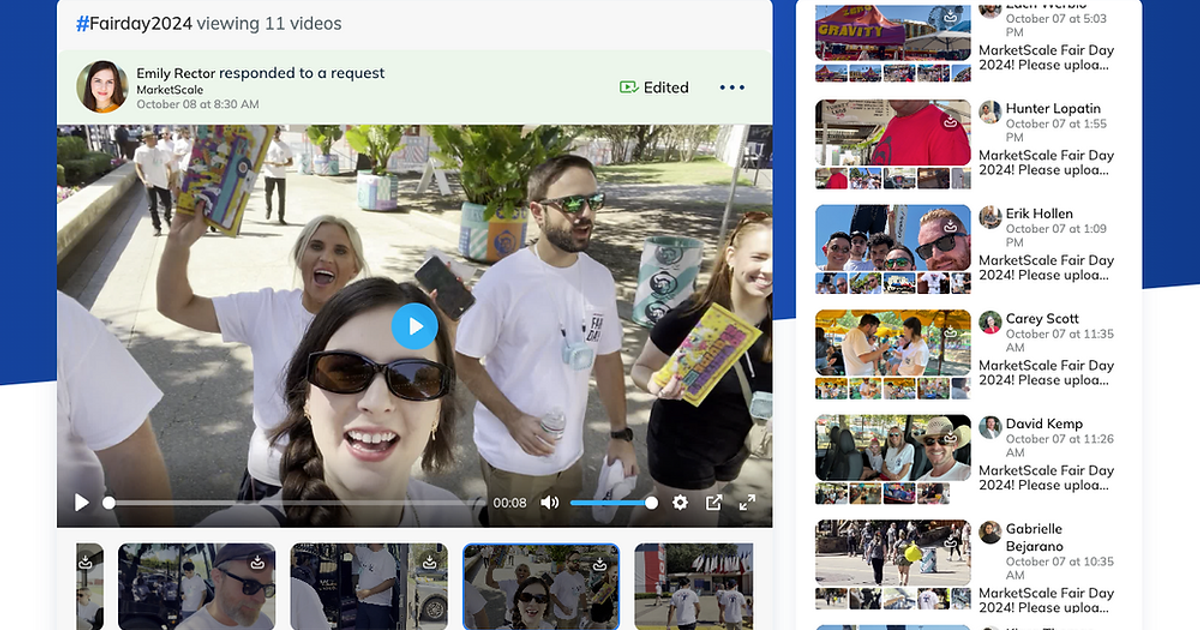Click the #Fairday2024 hashtag heading
The height and width of the screenshot is (630, 1200).
pos(134,23)
